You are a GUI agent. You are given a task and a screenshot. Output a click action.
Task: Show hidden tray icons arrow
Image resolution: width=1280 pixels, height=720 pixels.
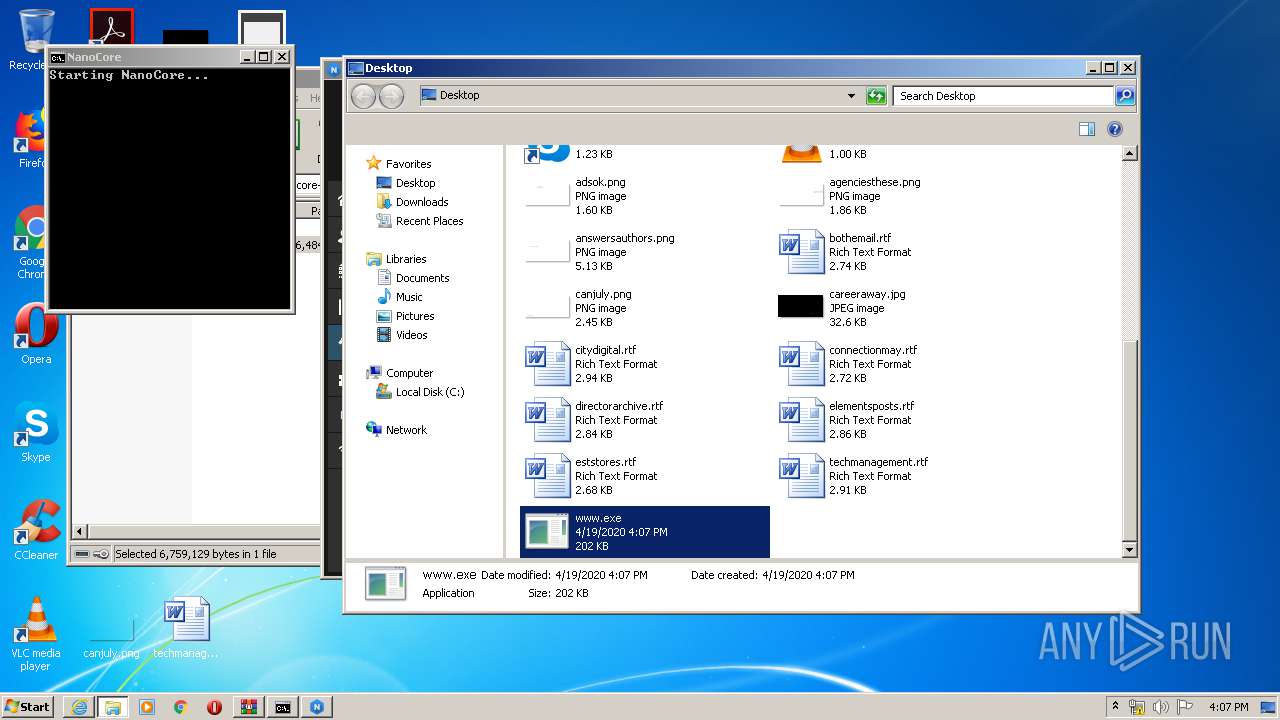1115,706
